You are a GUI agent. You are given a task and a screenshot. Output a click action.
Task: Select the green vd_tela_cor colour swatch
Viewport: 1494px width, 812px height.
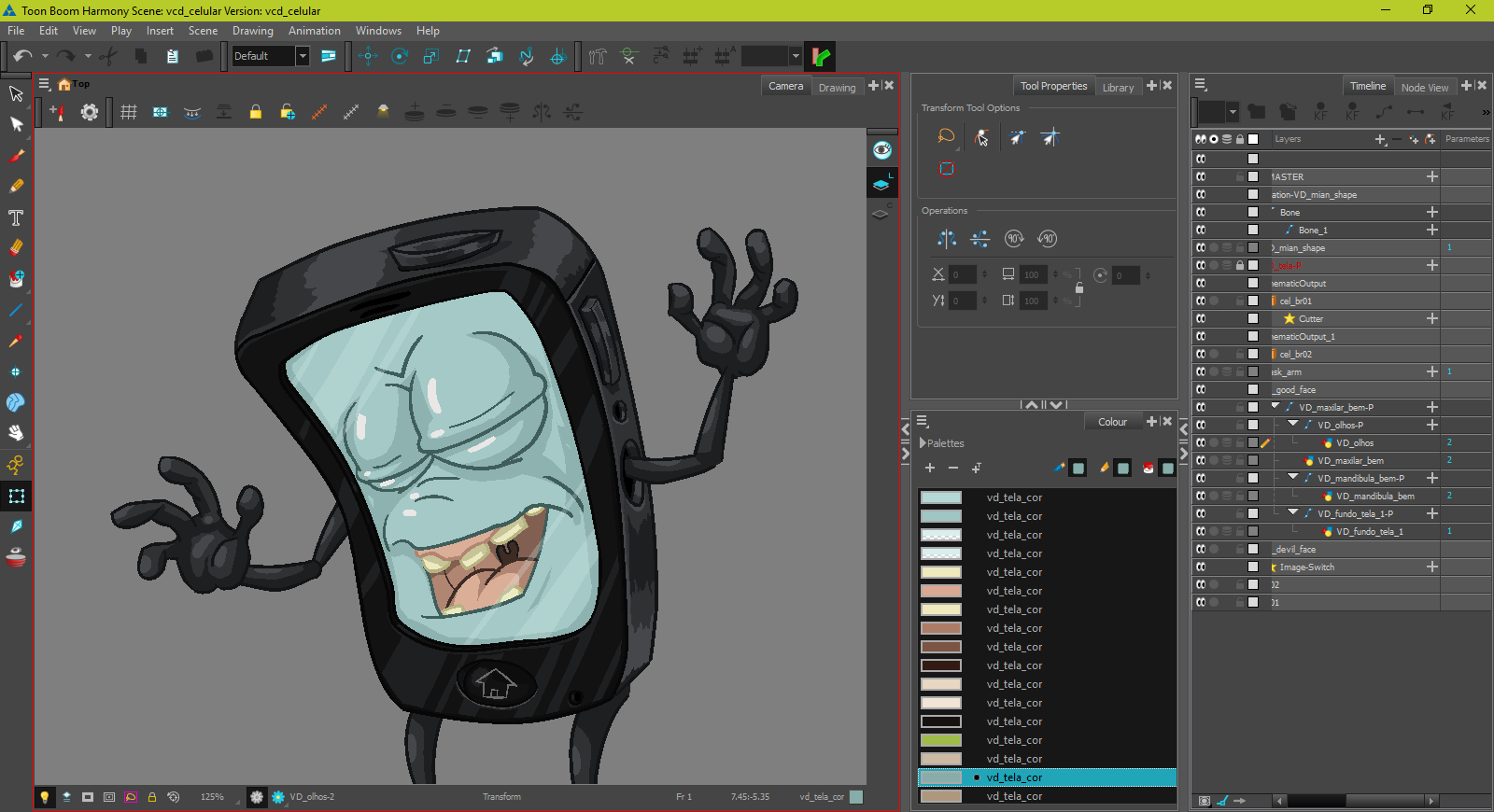(940, 740)
